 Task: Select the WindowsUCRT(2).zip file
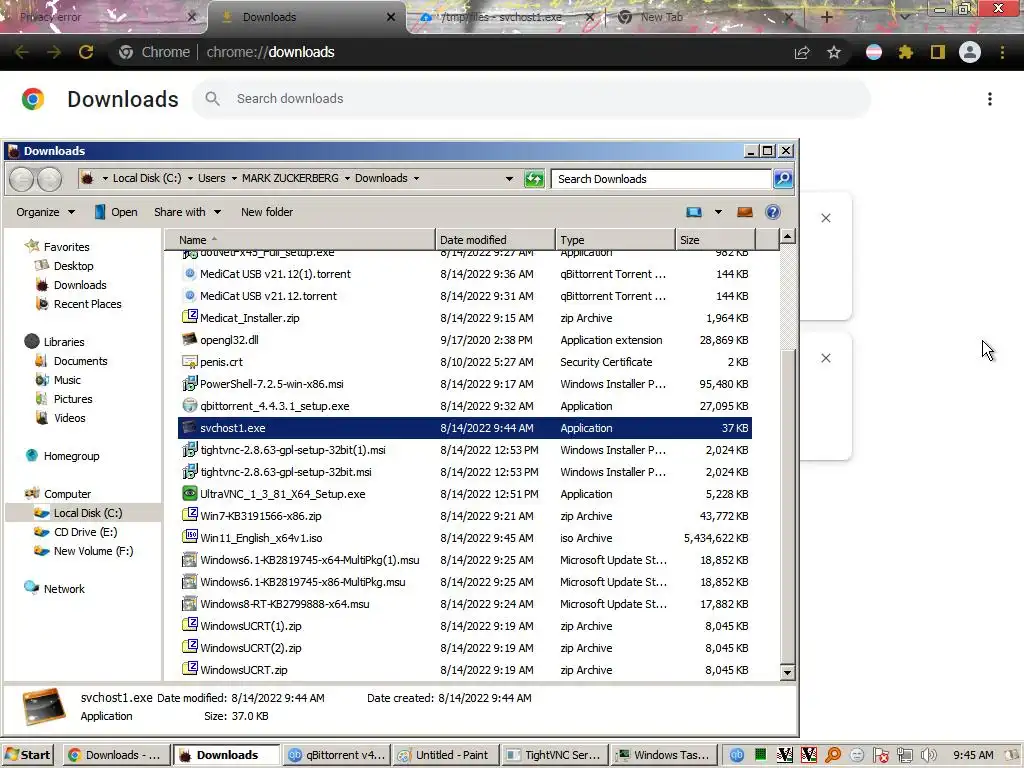click(465, 648)
